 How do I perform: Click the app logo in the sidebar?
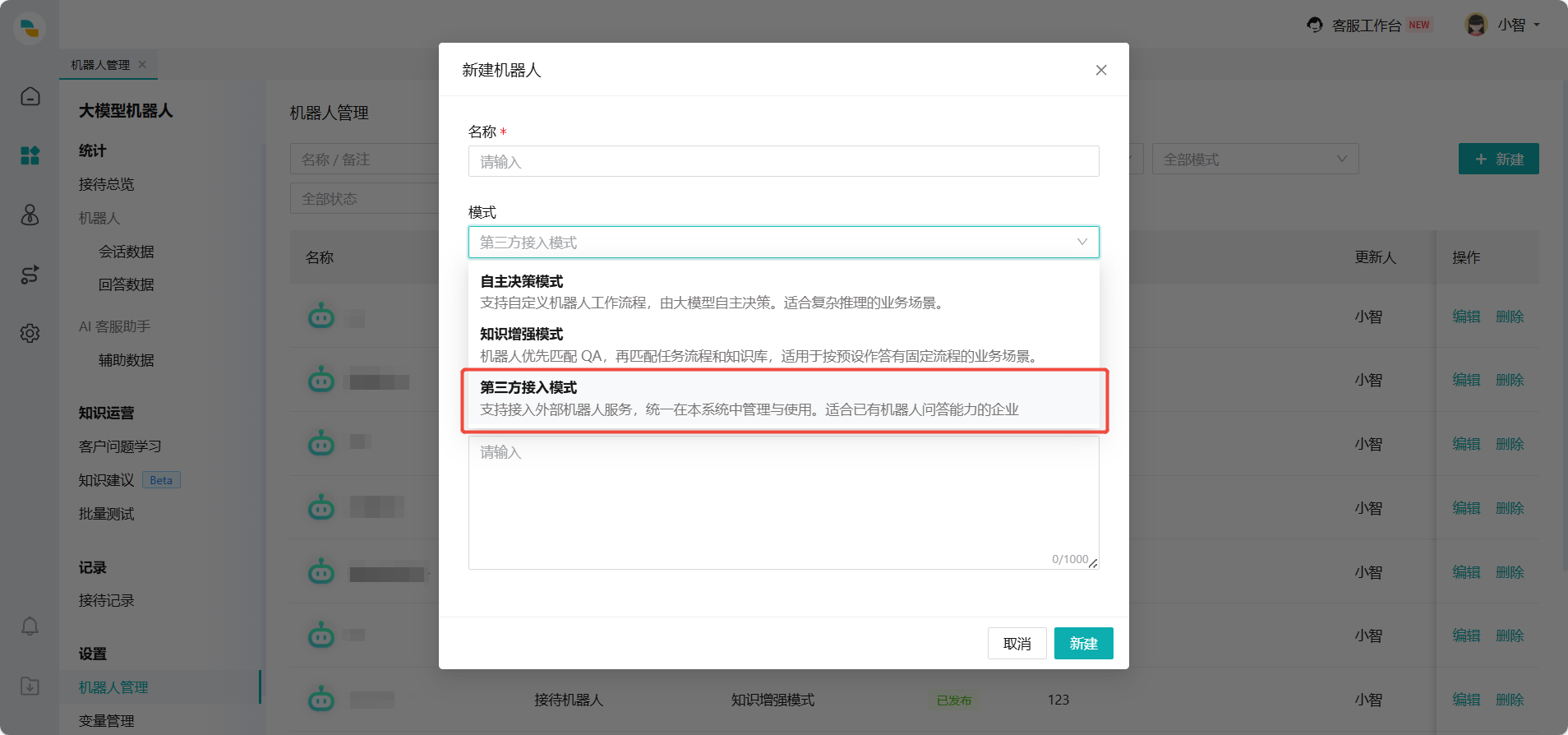click(30, 28)
